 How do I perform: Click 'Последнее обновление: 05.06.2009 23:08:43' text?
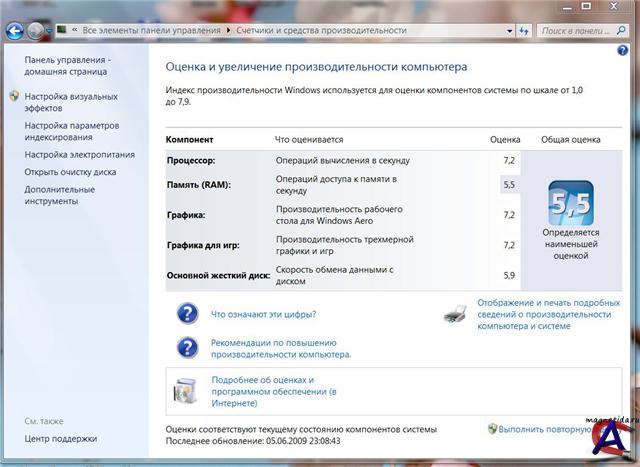[253, 441]
